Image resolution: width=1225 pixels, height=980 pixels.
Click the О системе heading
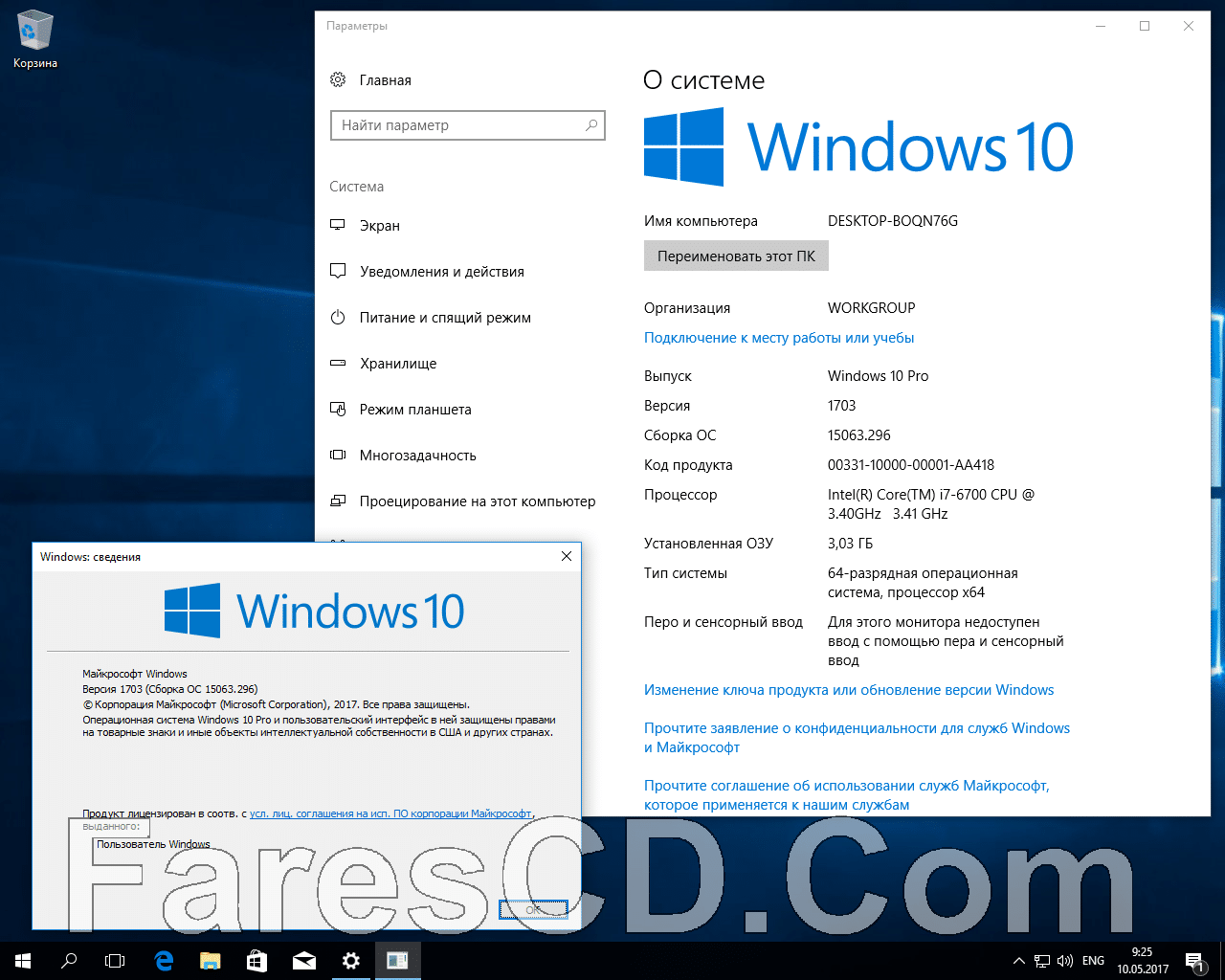pos(704,80)
